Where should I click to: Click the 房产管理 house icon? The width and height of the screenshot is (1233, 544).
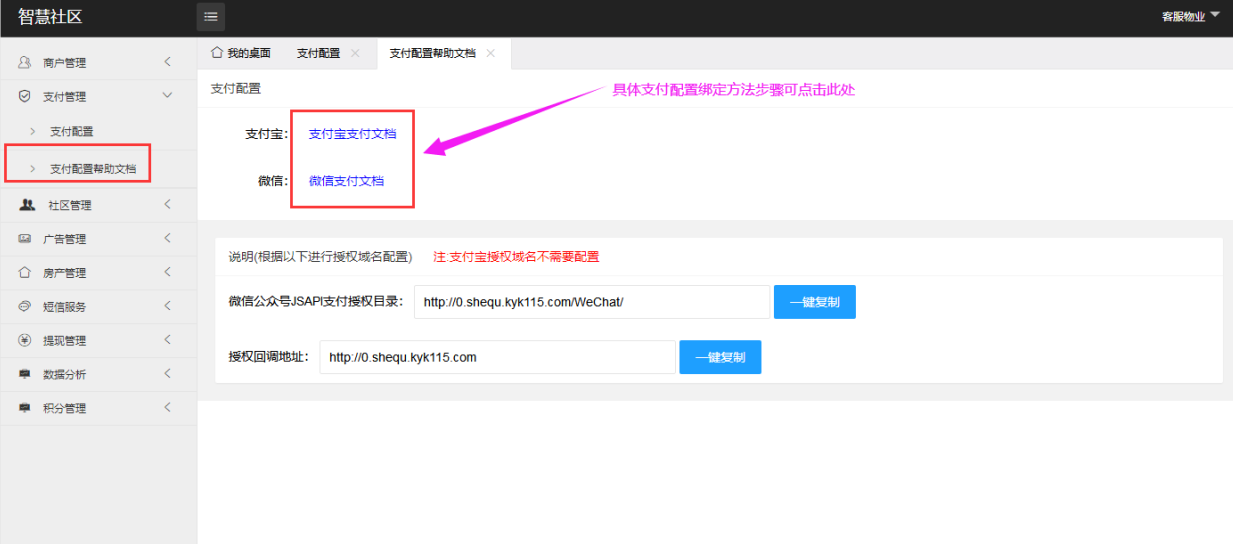tap(25, 272)
